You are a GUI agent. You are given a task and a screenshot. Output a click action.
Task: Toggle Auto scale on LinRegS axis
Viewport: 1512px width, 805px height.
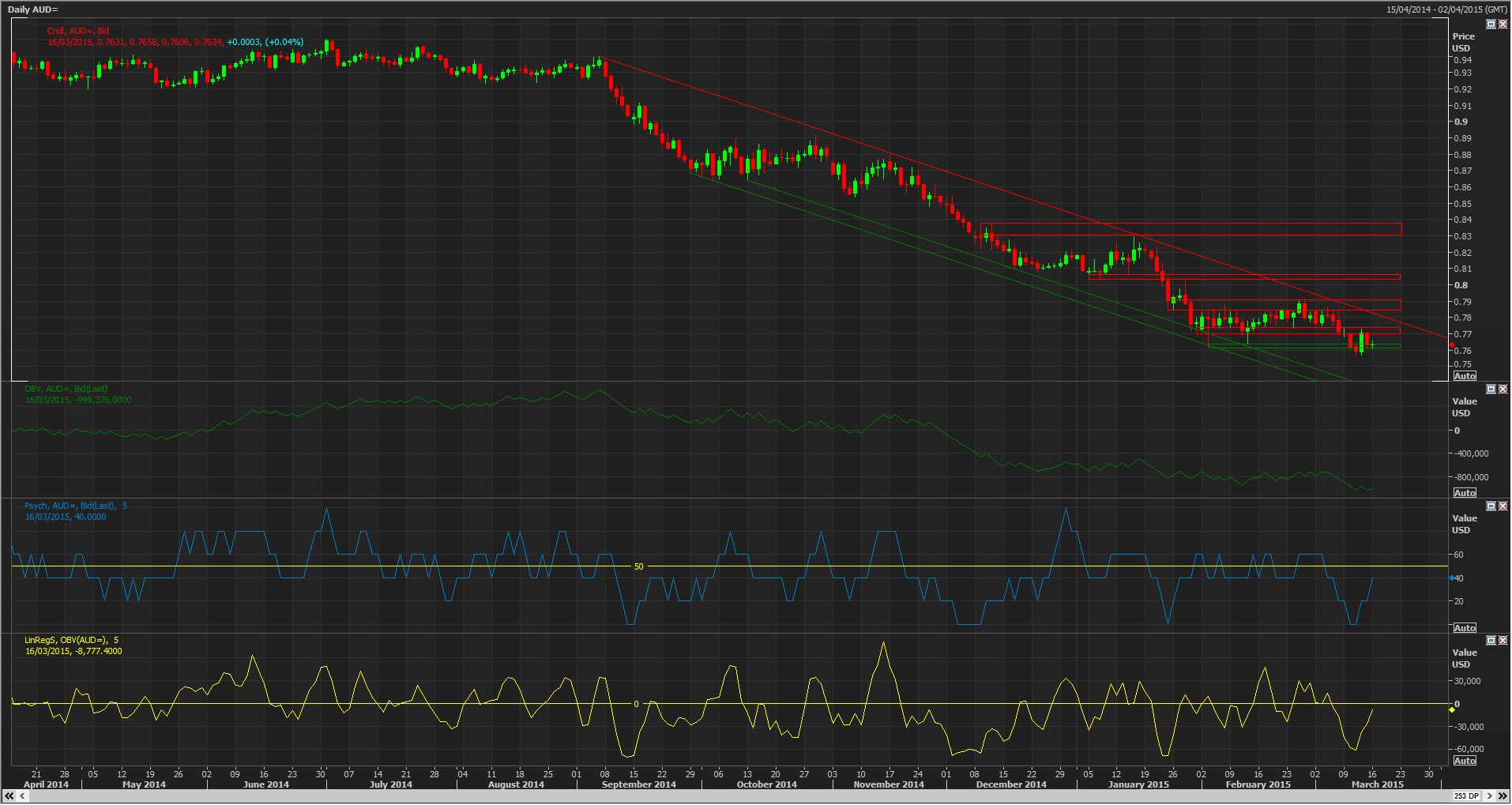(1464, 761)
